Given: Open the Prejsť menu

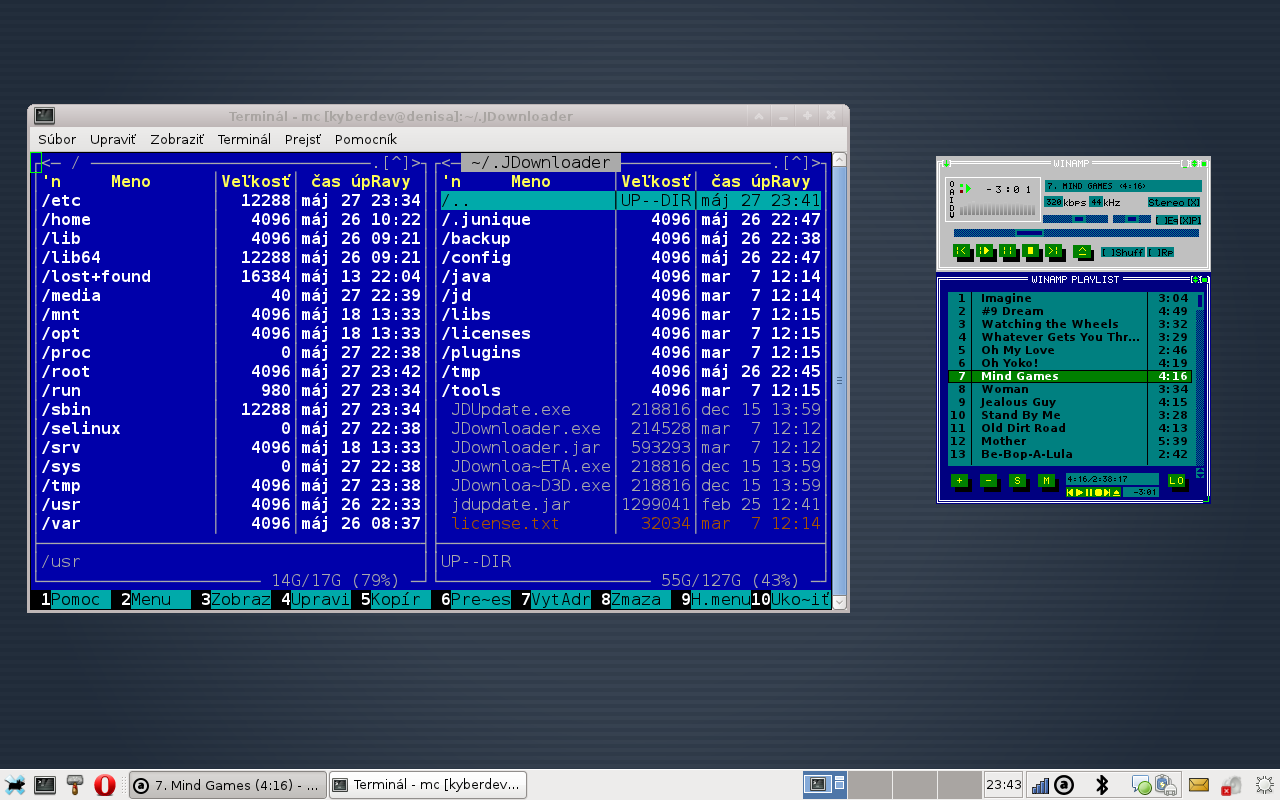Looking at the screenshot, I should tap(303, 139).
